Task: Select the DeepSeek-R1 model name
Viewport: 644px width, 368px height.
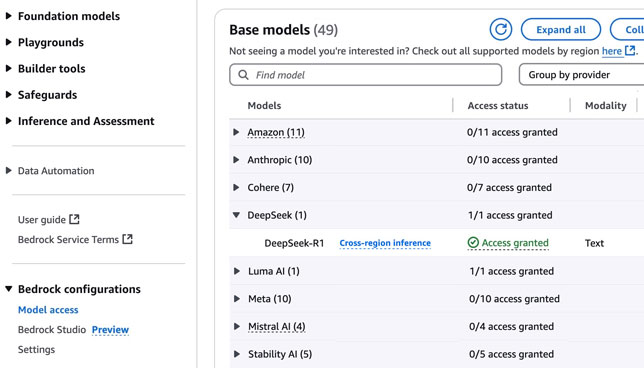Action: (x=294, y=243)
